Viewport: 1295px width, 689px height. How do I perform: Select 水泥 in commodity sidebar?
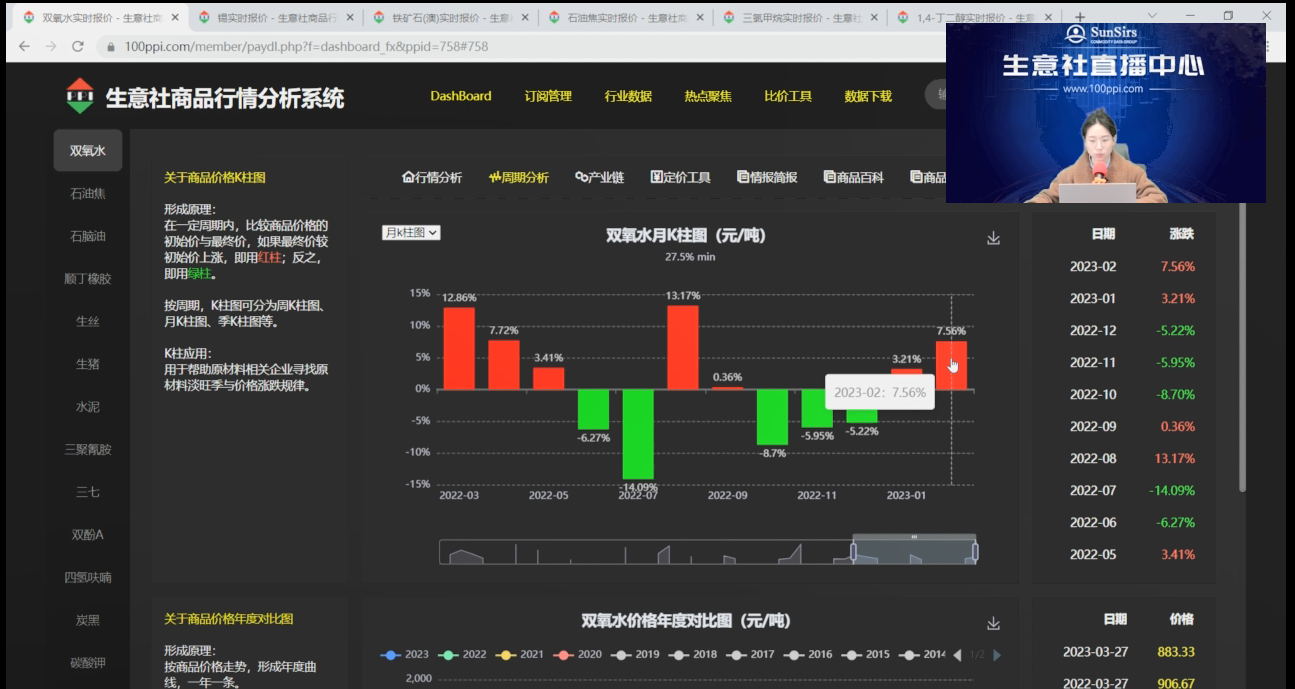tap(88, 407)
